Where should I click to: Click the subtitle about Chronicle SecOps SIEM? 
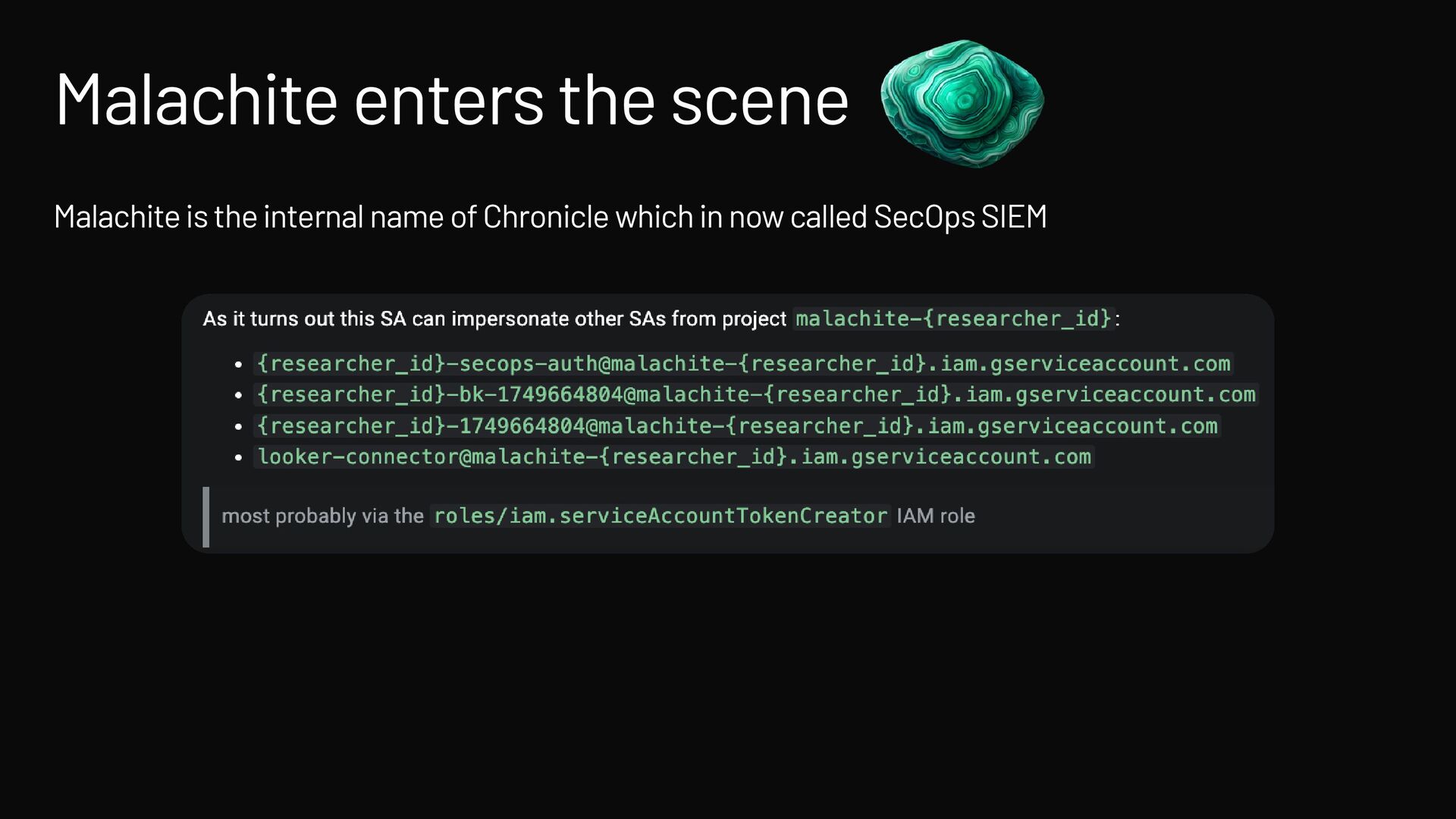550,218
